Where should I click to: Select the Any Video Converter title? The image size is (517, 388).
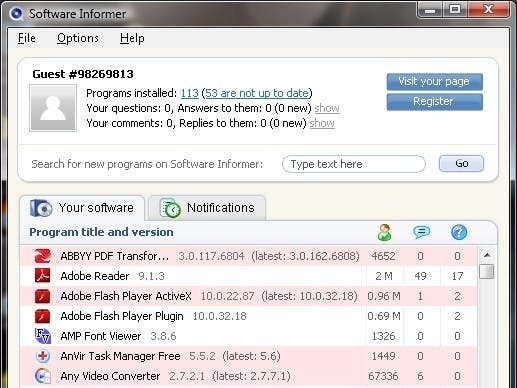coord(110,376)
